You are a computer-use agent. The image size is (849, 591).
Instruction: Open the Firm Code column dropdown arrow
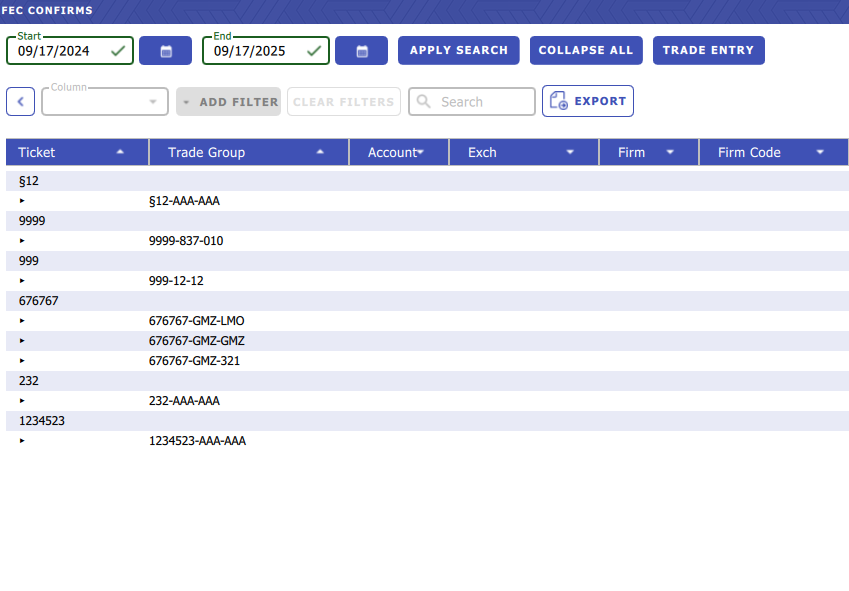[820, 152]
